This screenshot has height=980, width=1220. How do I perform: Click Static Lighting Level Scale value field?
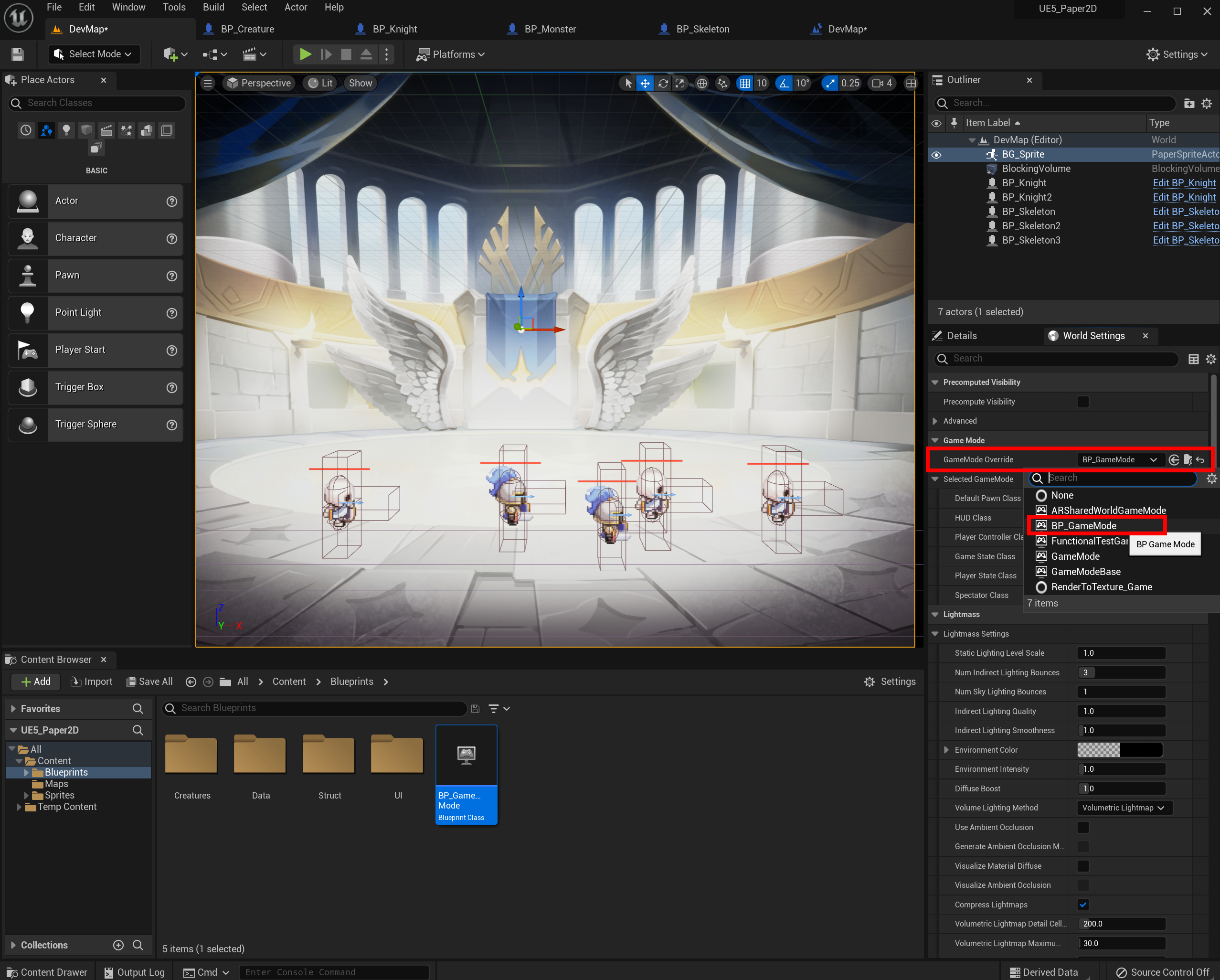(x=1121, y=653)
